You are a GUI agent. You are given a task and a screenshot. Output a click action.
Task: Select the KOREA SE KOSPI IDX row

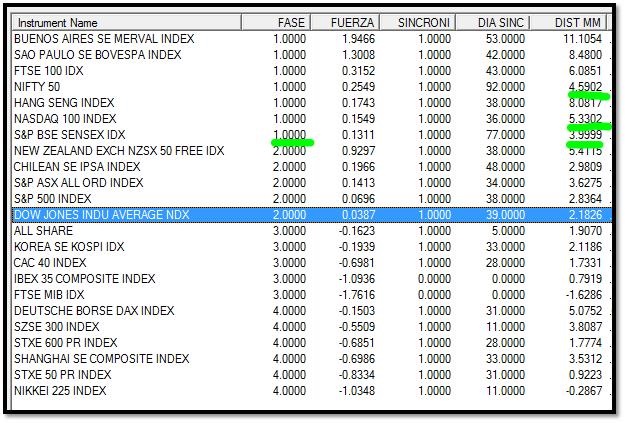pyautogui.click(x=312, y=246)
